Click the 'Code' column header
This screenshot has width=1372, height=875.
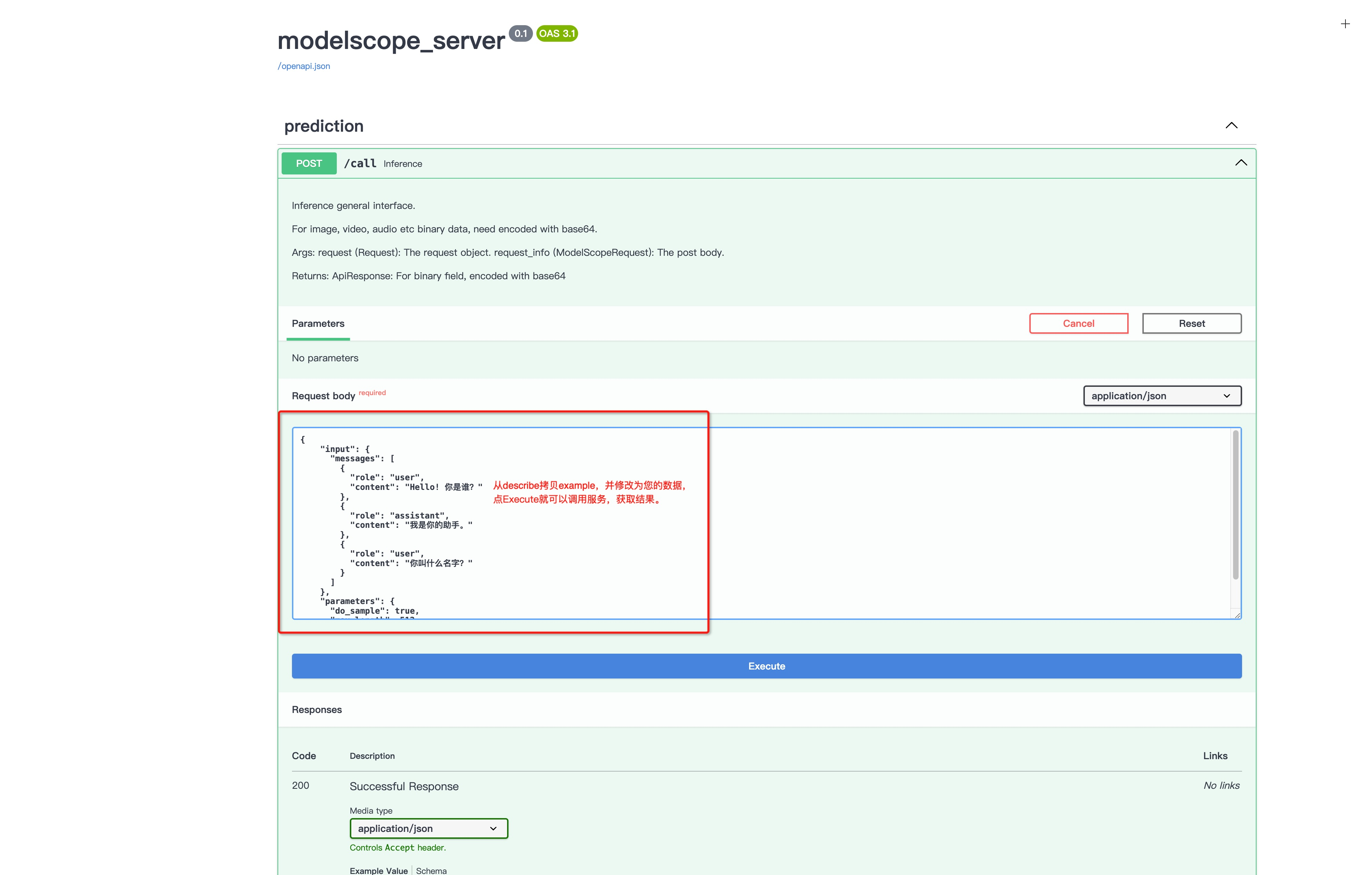(x=304, y=756)
